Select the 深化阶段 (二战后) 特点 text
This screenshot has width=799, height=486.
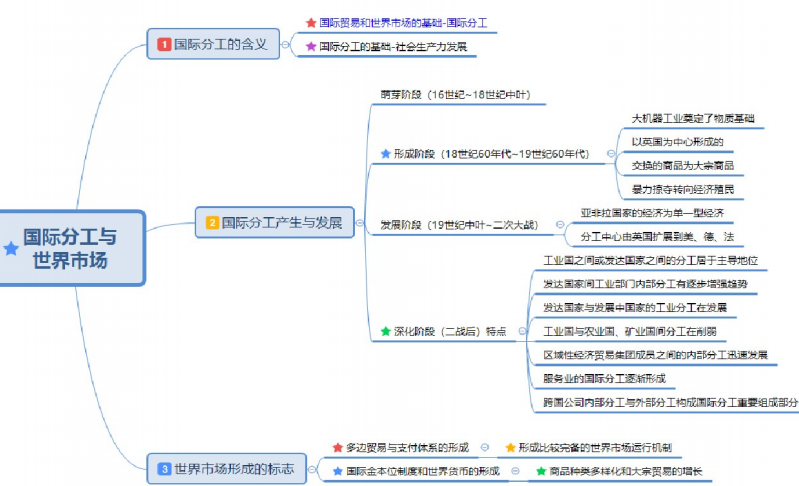(450, 332)
